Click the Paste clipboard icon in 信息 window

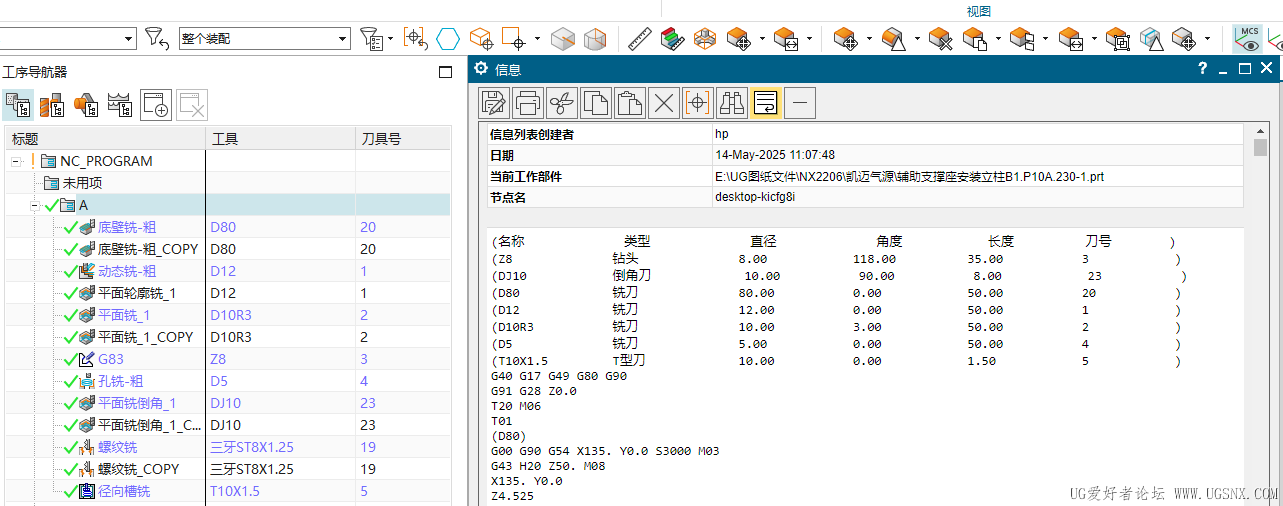[630, 102]
